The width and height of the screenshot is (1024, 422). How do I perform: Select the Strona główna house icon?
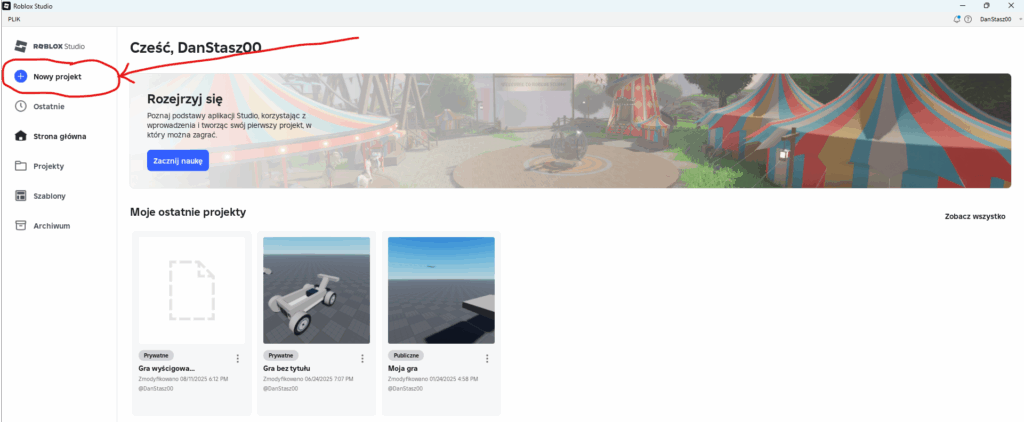tap(21, 137)
